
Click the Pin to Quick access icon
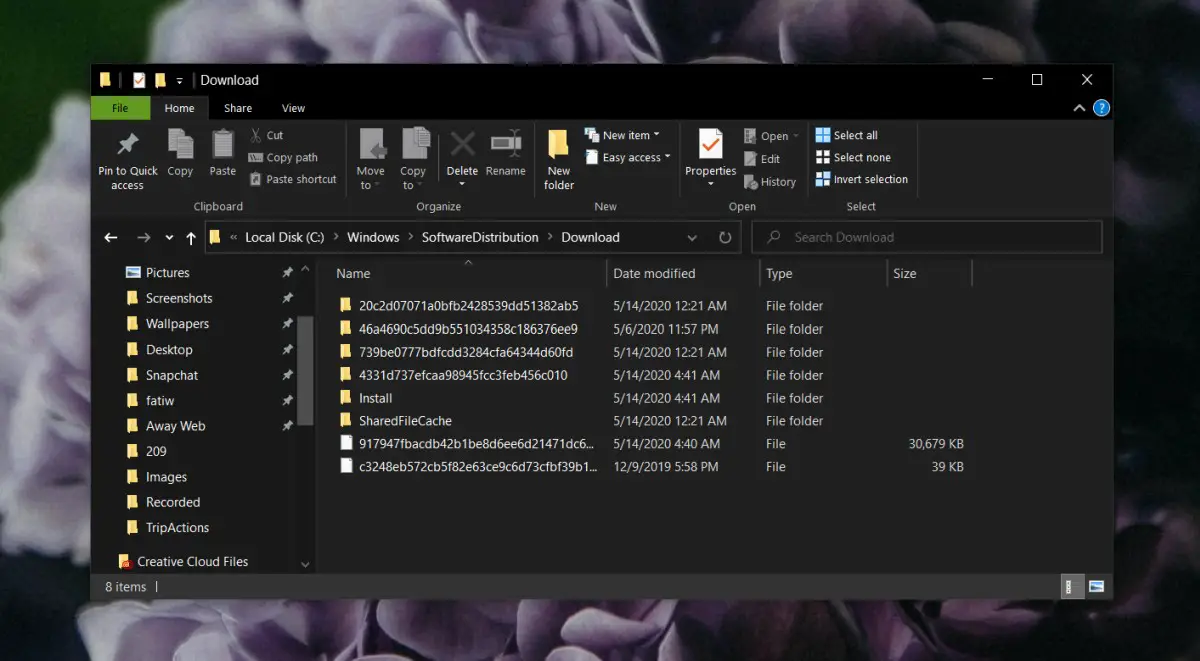click(127, 146)
